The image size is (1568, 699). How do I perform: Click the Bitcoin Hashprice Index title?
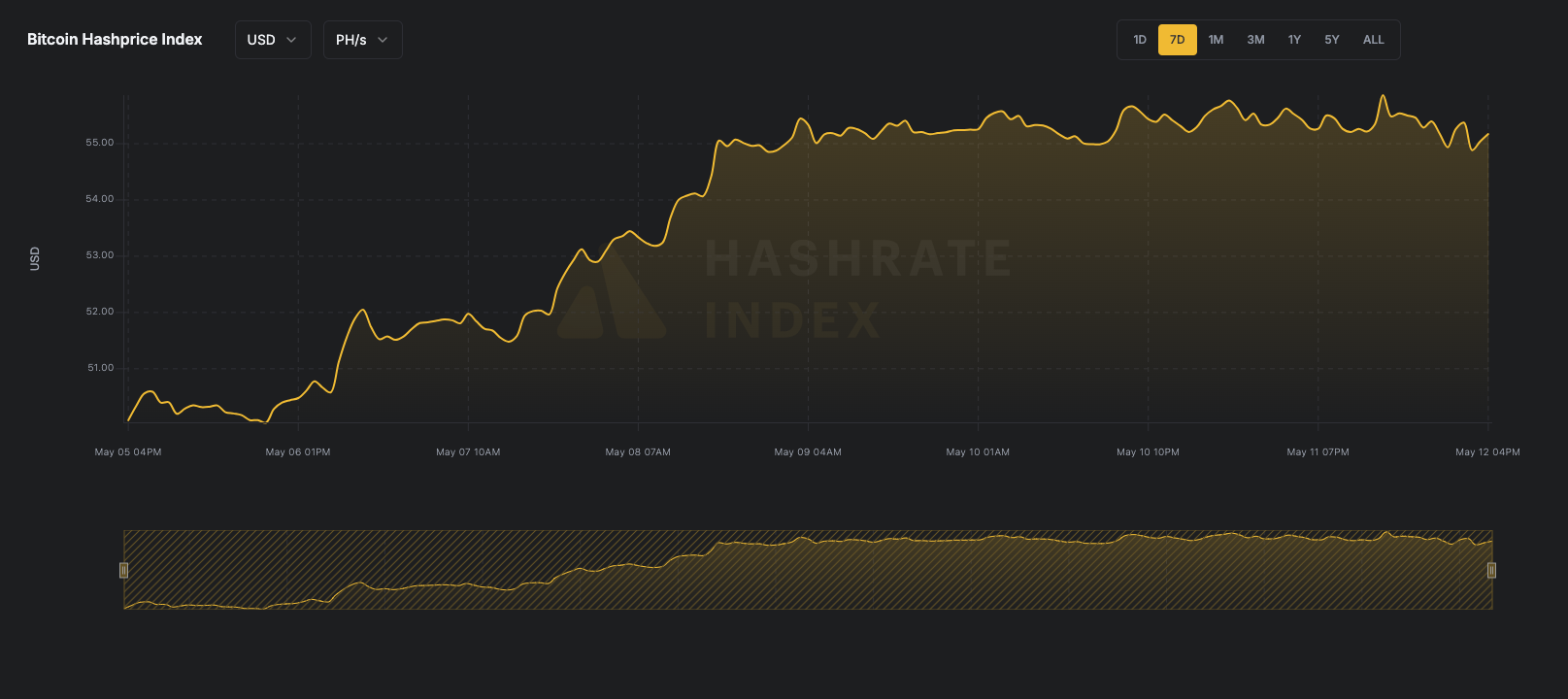[115, 40]
